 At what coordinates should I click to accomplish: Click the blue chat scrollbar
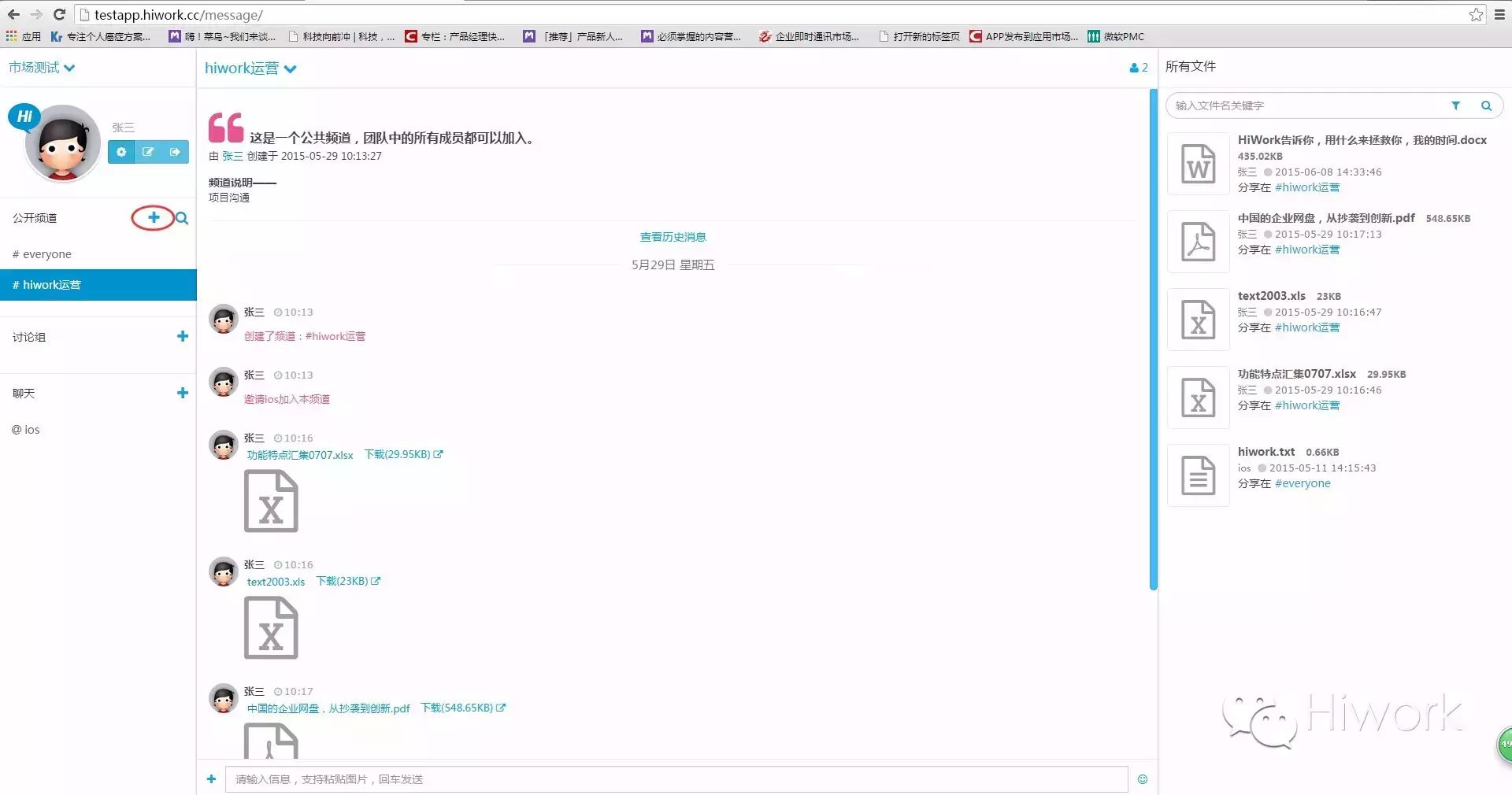pyautogui.click(x=1153, y=340)
